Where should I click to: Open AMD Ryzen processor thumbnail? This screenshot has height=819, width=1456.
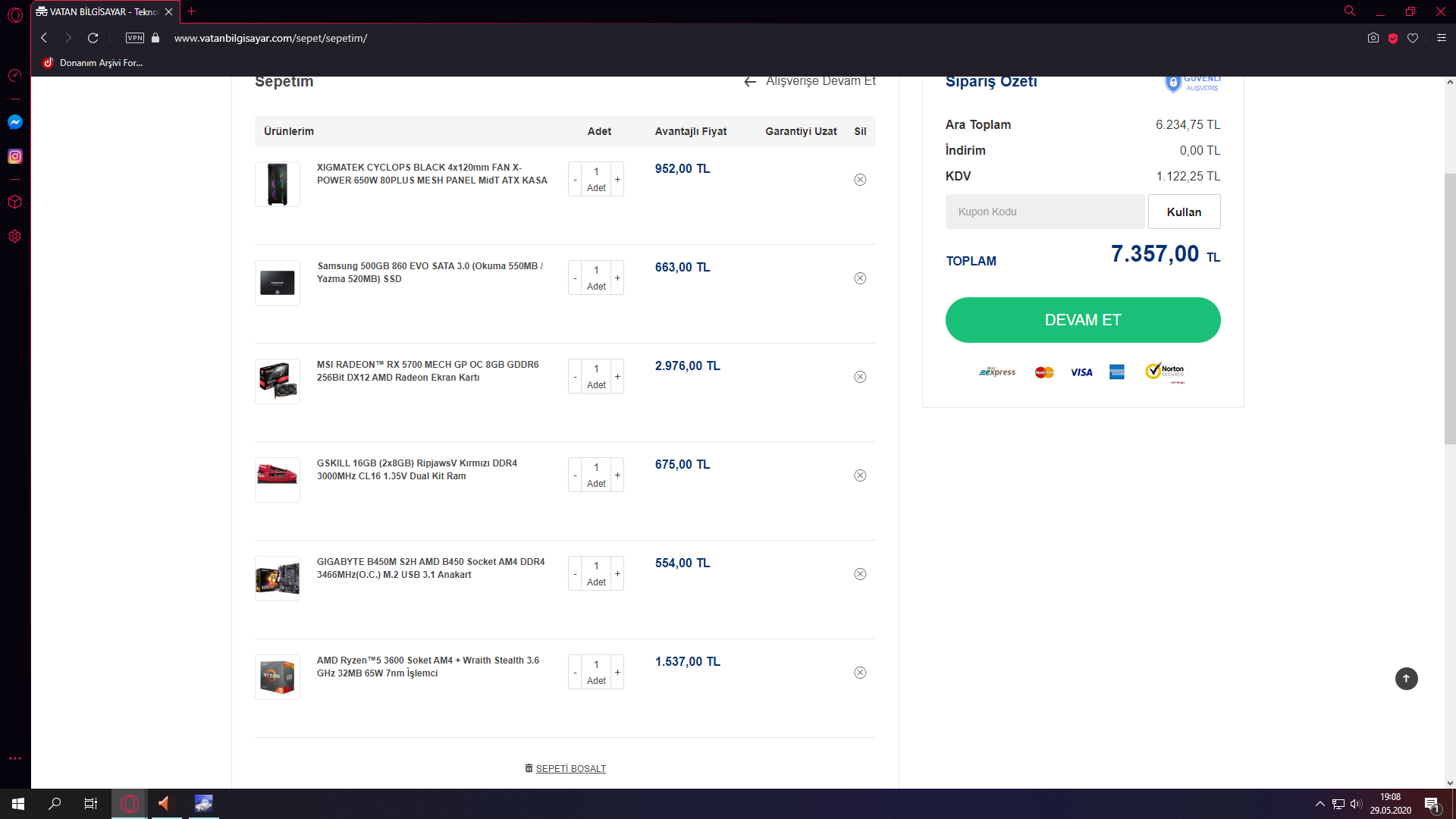point(278,677)
